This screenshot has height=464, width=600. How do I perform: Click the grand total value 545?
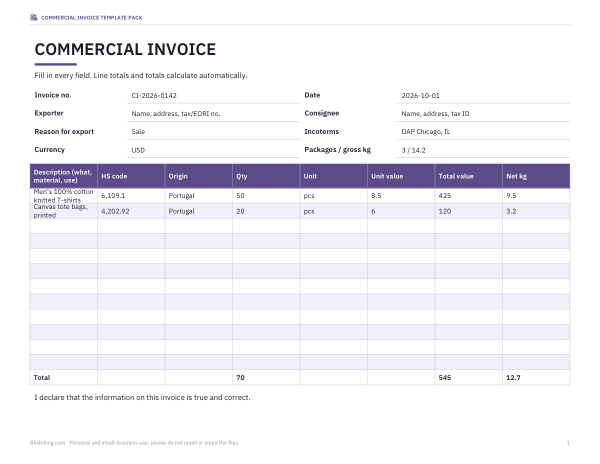445,378
